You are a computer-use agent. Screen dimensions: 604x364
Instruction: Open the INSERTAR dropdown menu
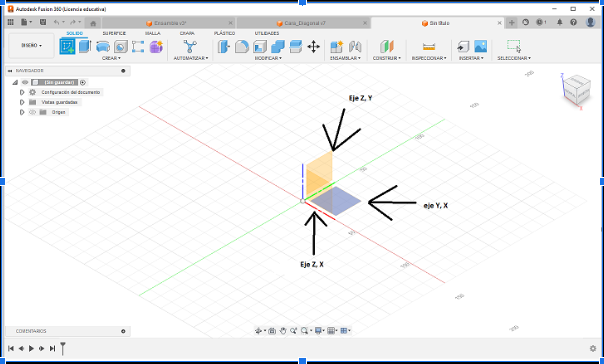471,58
